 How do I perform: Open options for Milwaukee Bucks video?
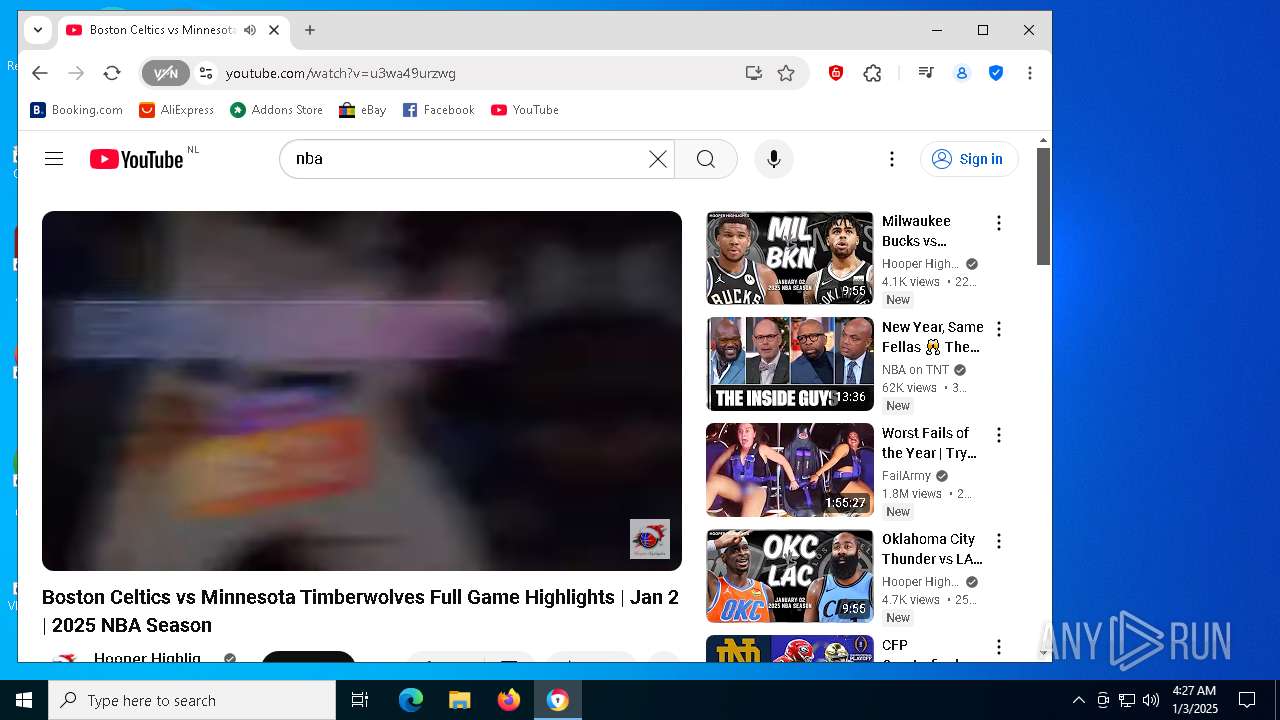click(x=998, y=223)
